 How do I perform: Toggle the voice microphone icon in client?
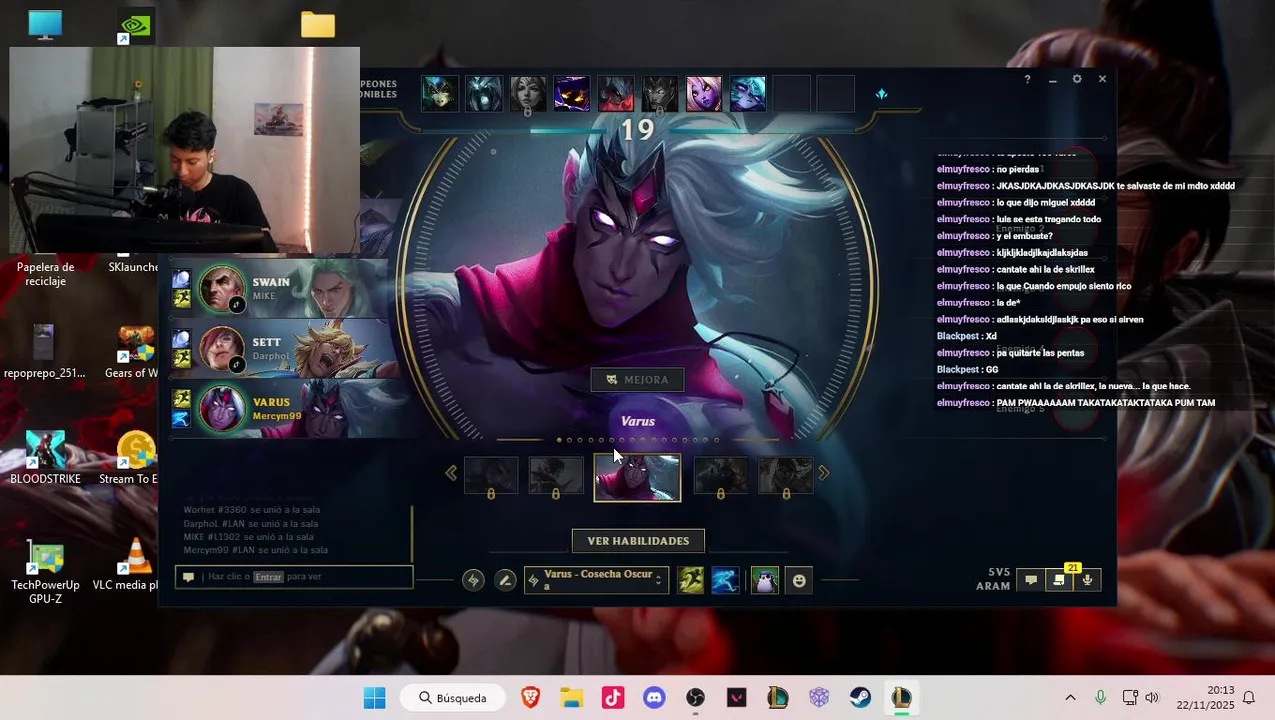click(x=1087, y=580)
